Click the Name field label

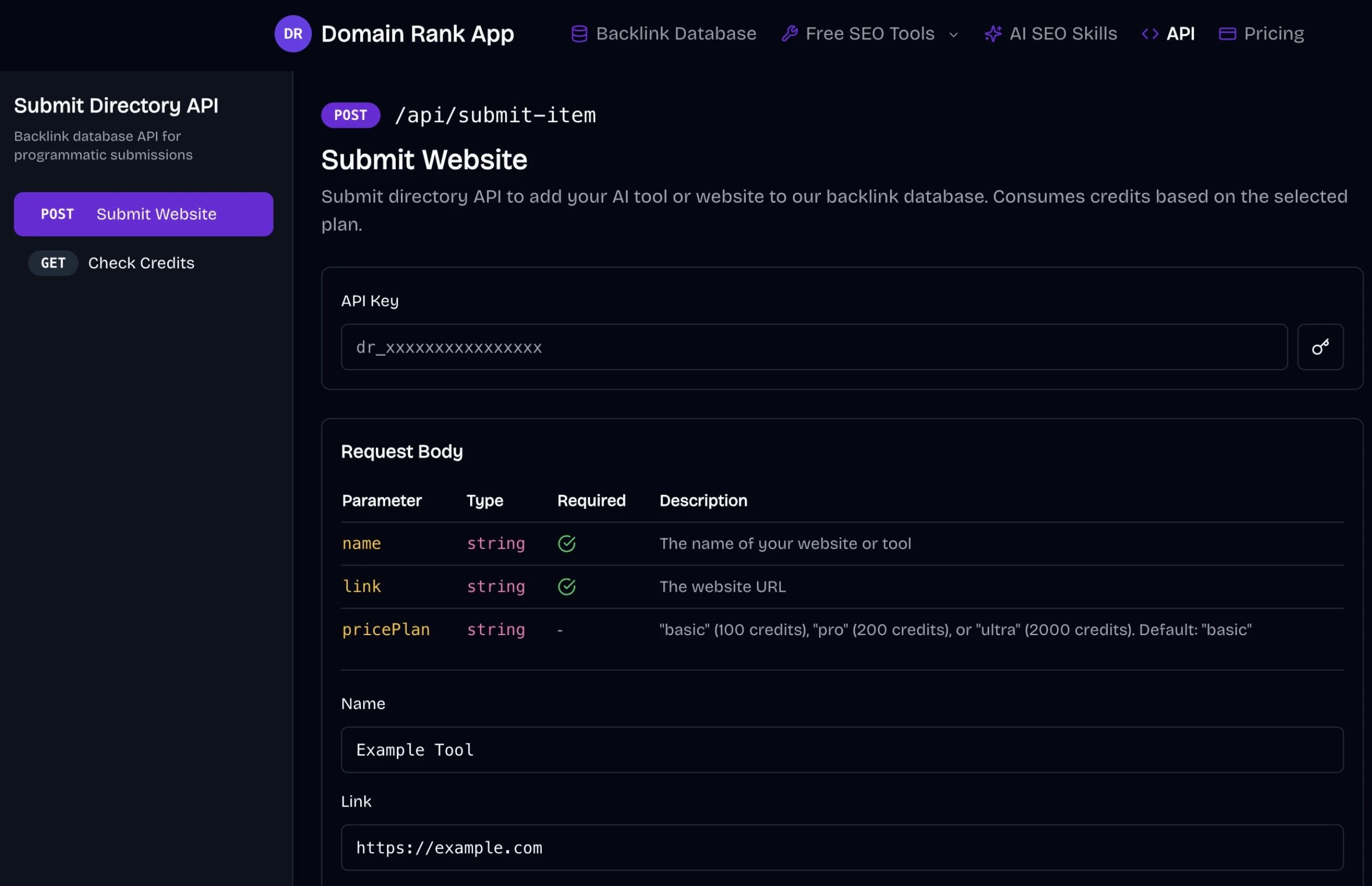tap(363, 703)
